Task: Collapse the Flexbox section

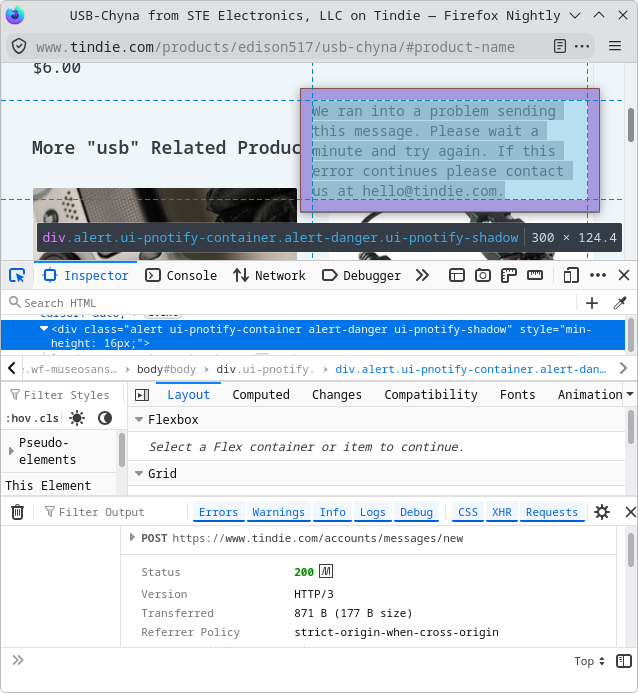Action: coord(139,419)
